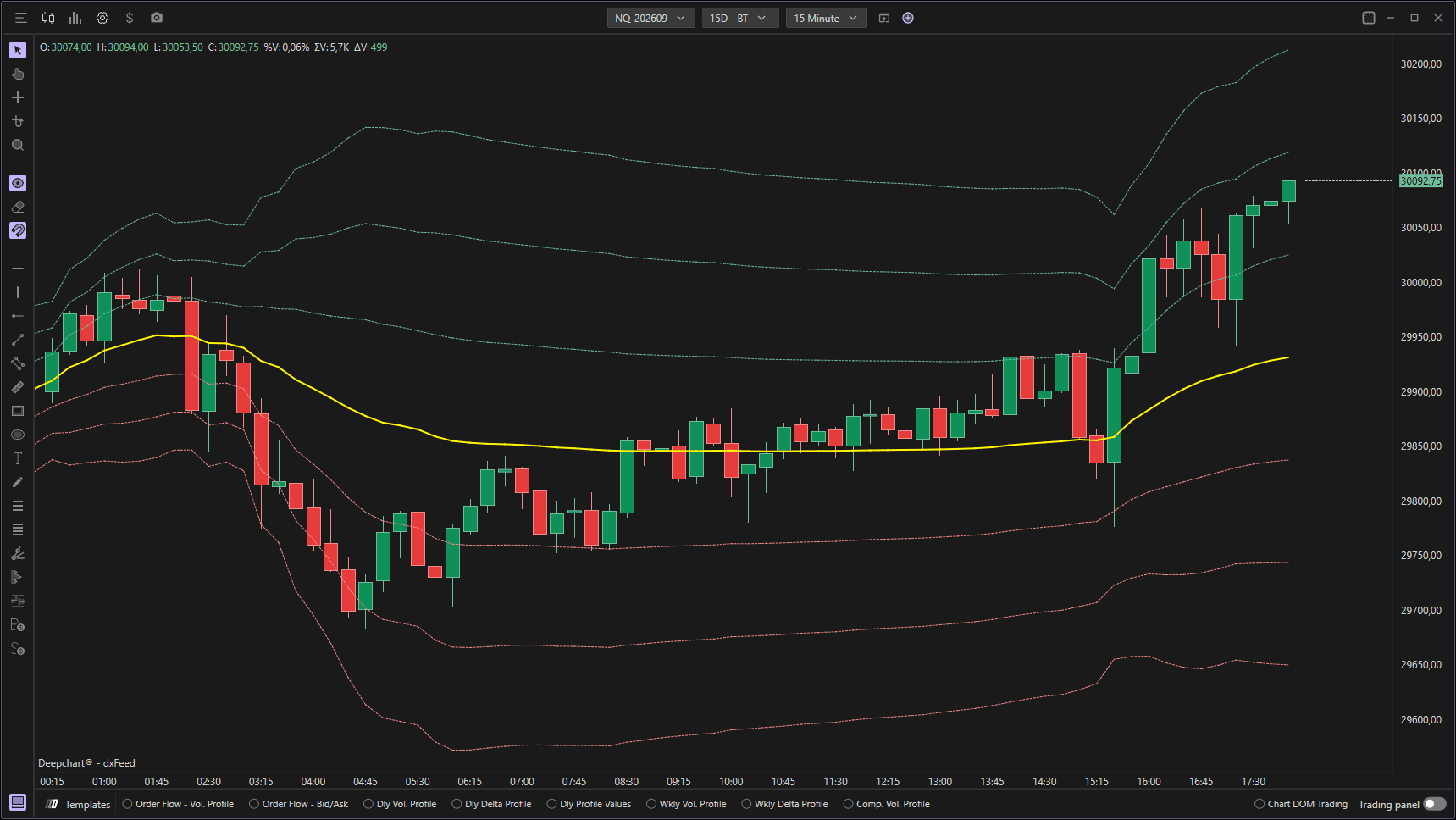
Task: Select the diagonal trend line tool
Action: click(18, 340)
